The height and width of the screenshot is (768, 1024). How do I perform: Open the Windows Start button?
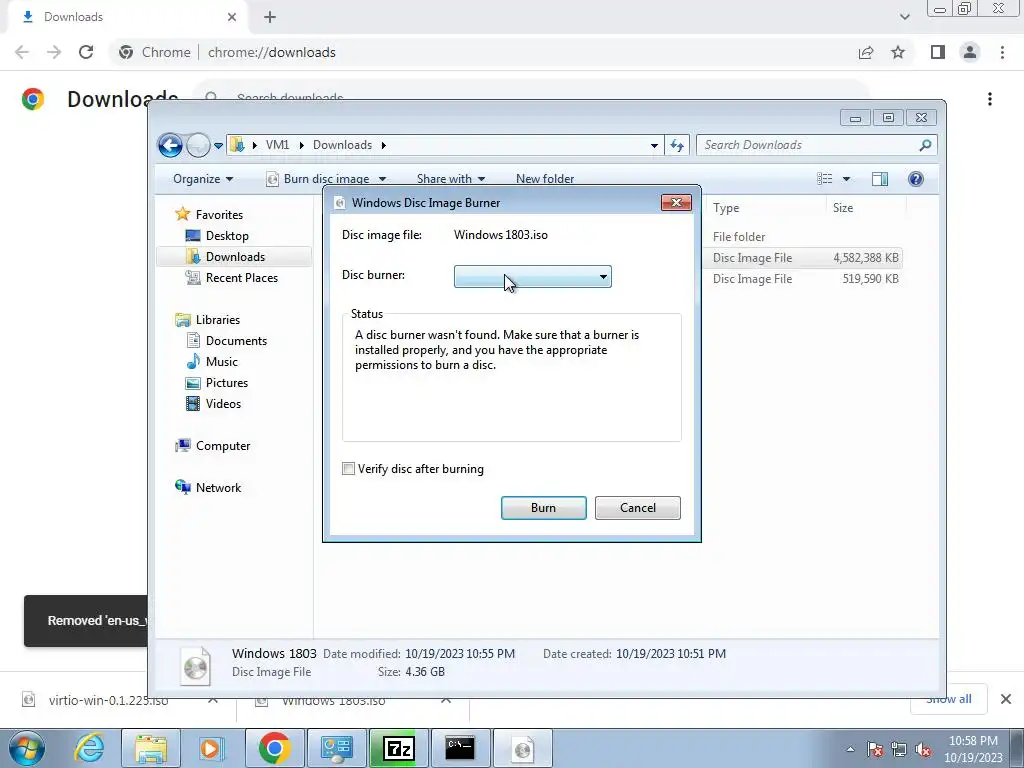(x=27, y=748)
